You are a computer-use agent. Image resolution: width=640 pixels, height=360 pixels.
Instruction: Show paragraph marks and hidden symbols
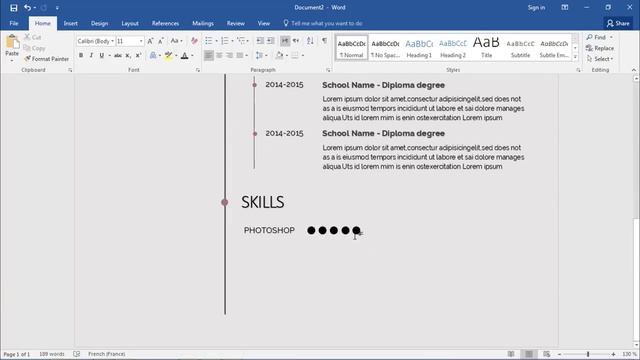point(324,41)
